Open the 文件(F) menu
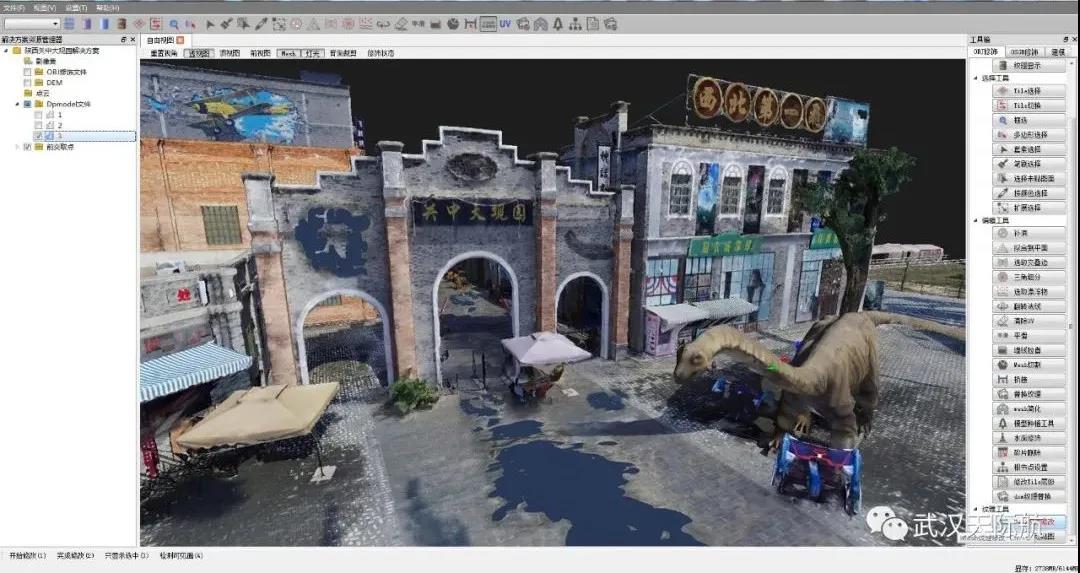Screen dimensions: 1080x573 click(13, 7)
